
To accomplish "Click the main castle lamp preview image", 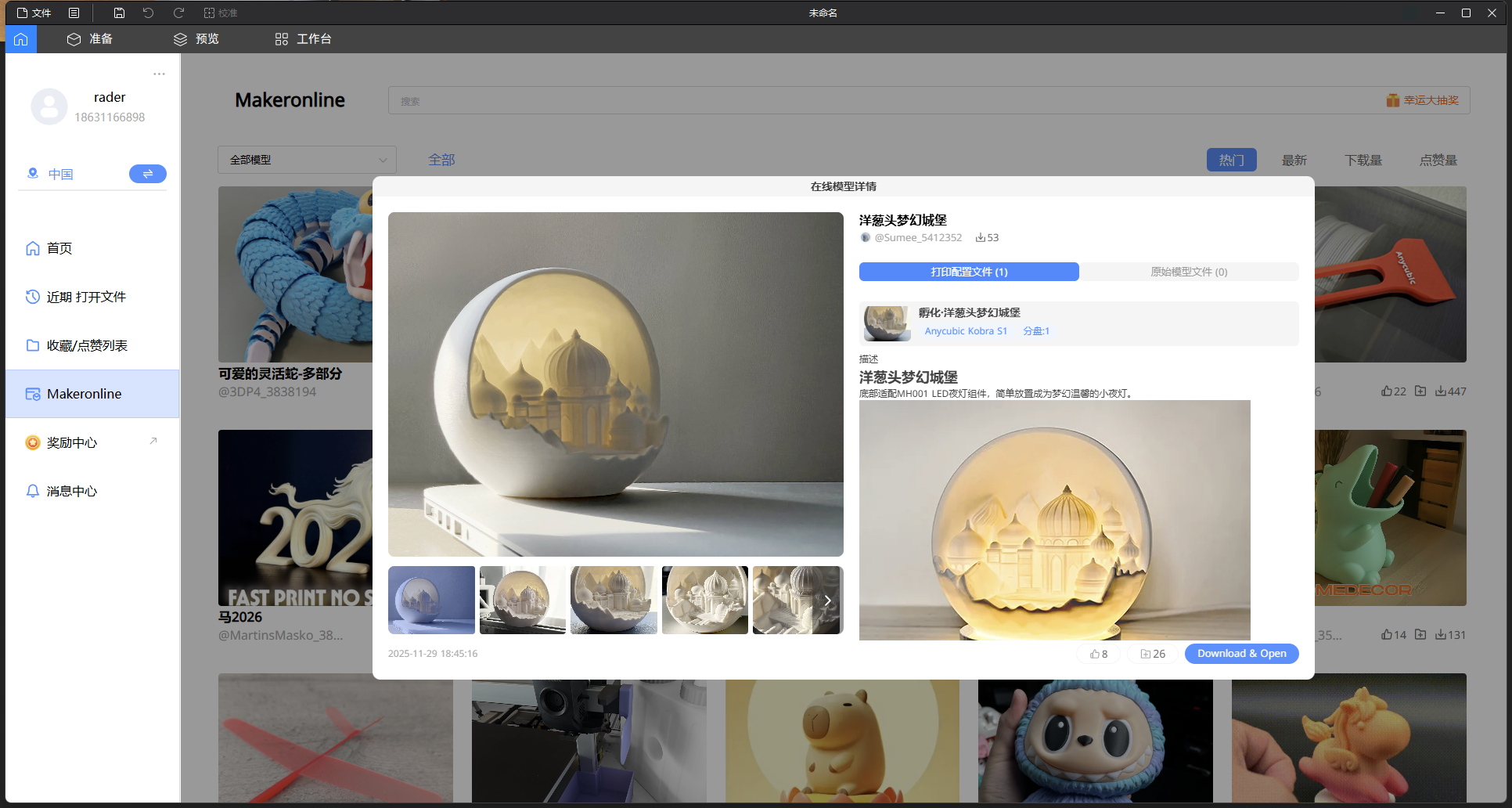I will coord(616,384).
